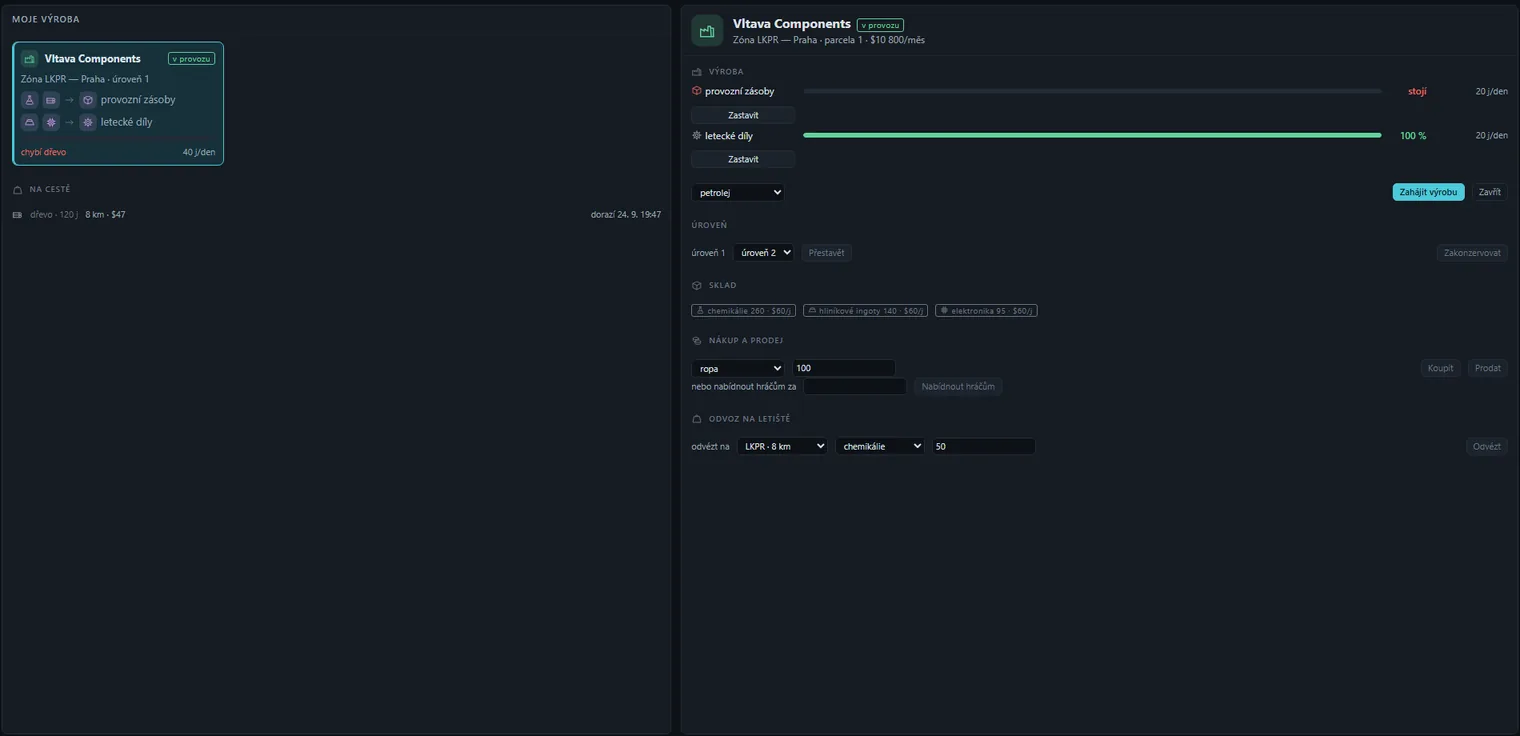Screen dimensions: 1520x736
Task: Stop provozní zásoby with Zastavit
Action: [743, 115]
